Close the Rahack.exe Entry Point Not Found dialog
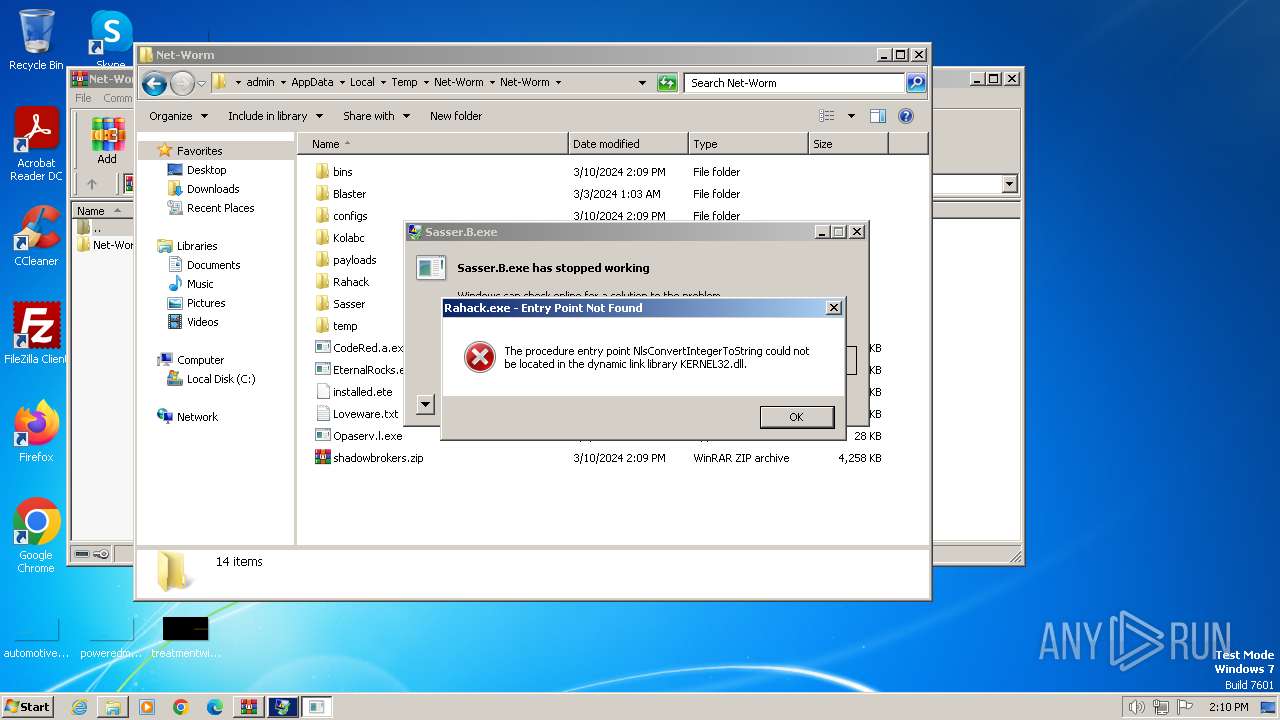The width and height of the screenshot is (1280, 720). [x=833, y=308]
